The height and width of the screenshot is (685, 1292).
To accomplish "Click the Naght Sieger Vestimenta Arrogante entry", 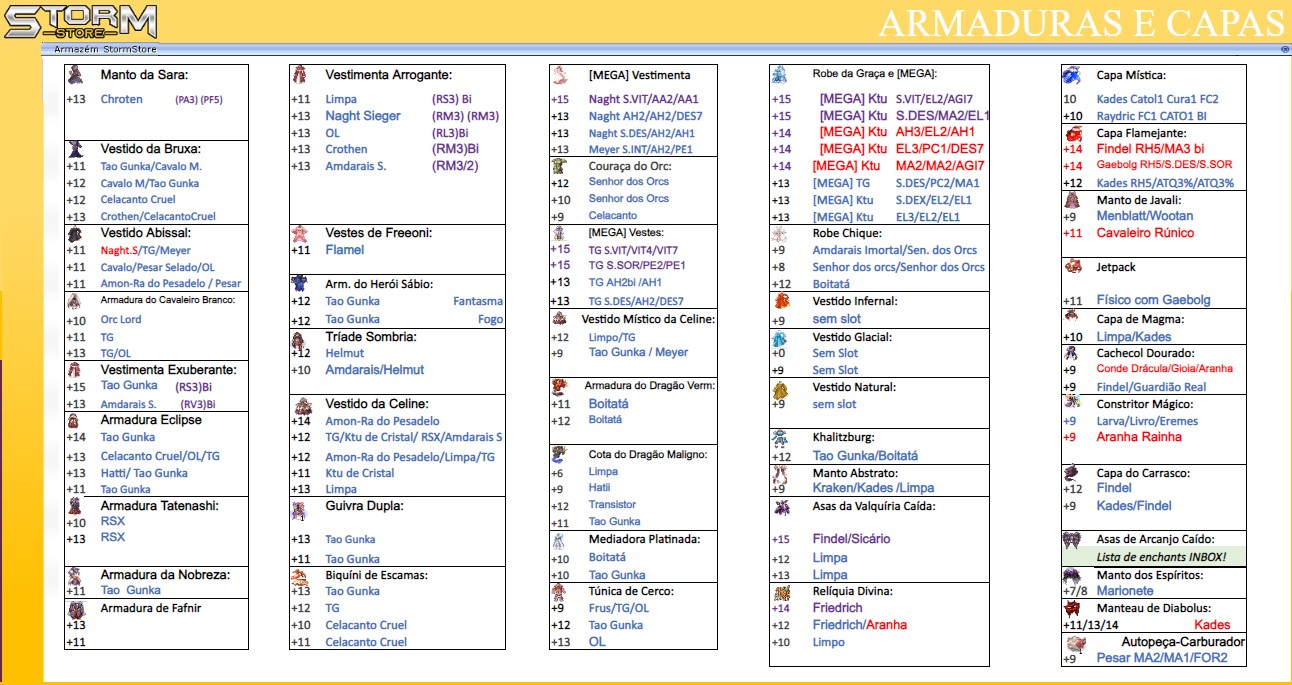I will (362, 116).
